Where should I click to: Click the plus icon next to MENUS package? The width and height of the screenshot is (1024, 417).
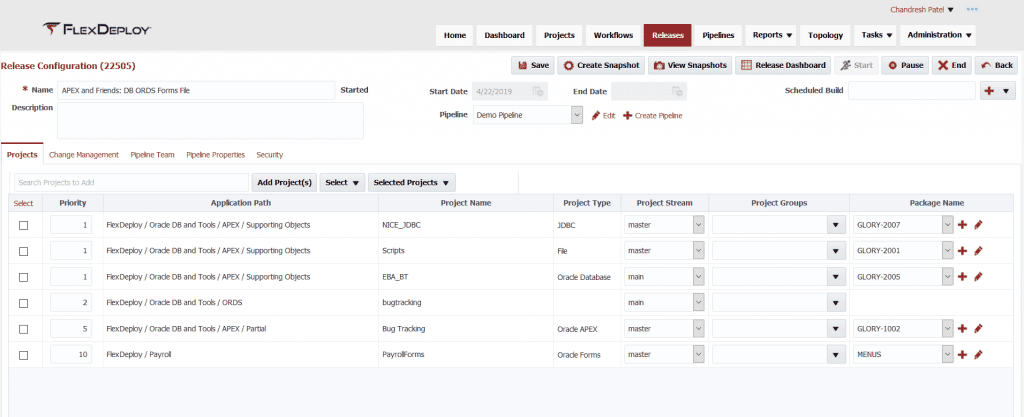click(x=962, y=354)
